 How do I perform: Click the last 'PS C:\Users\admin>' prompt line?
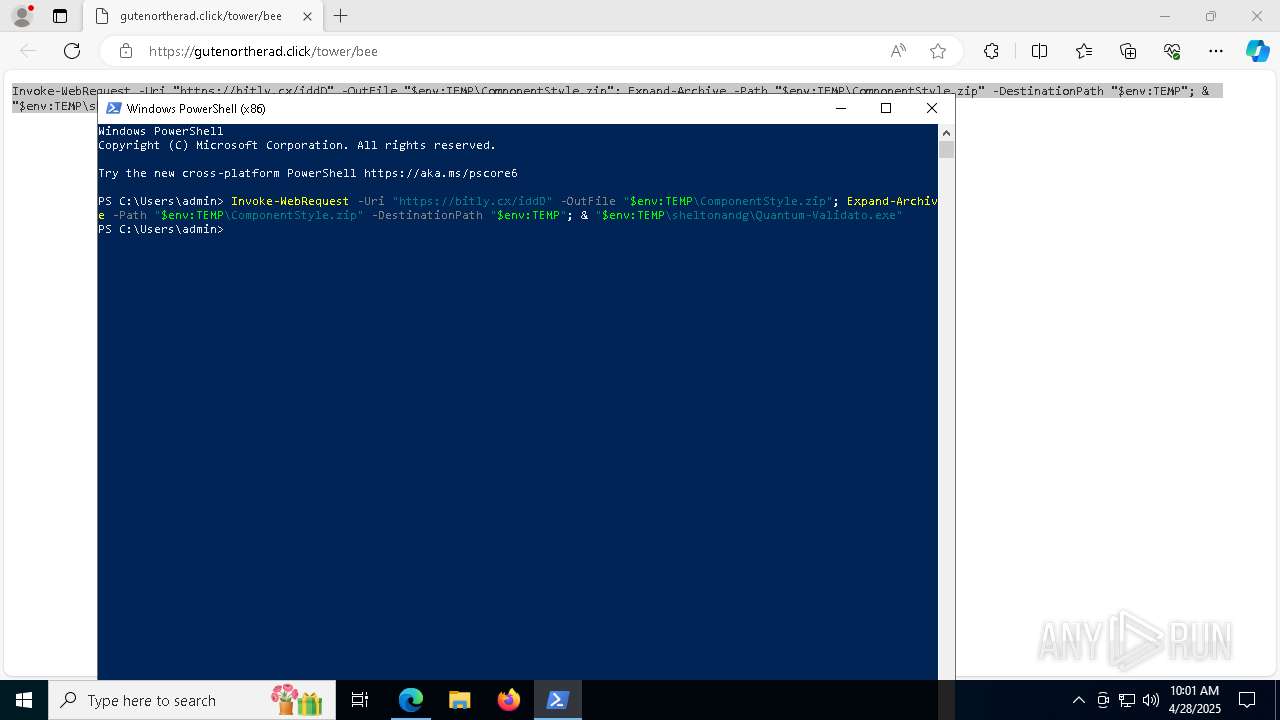(x=161, y=229)
